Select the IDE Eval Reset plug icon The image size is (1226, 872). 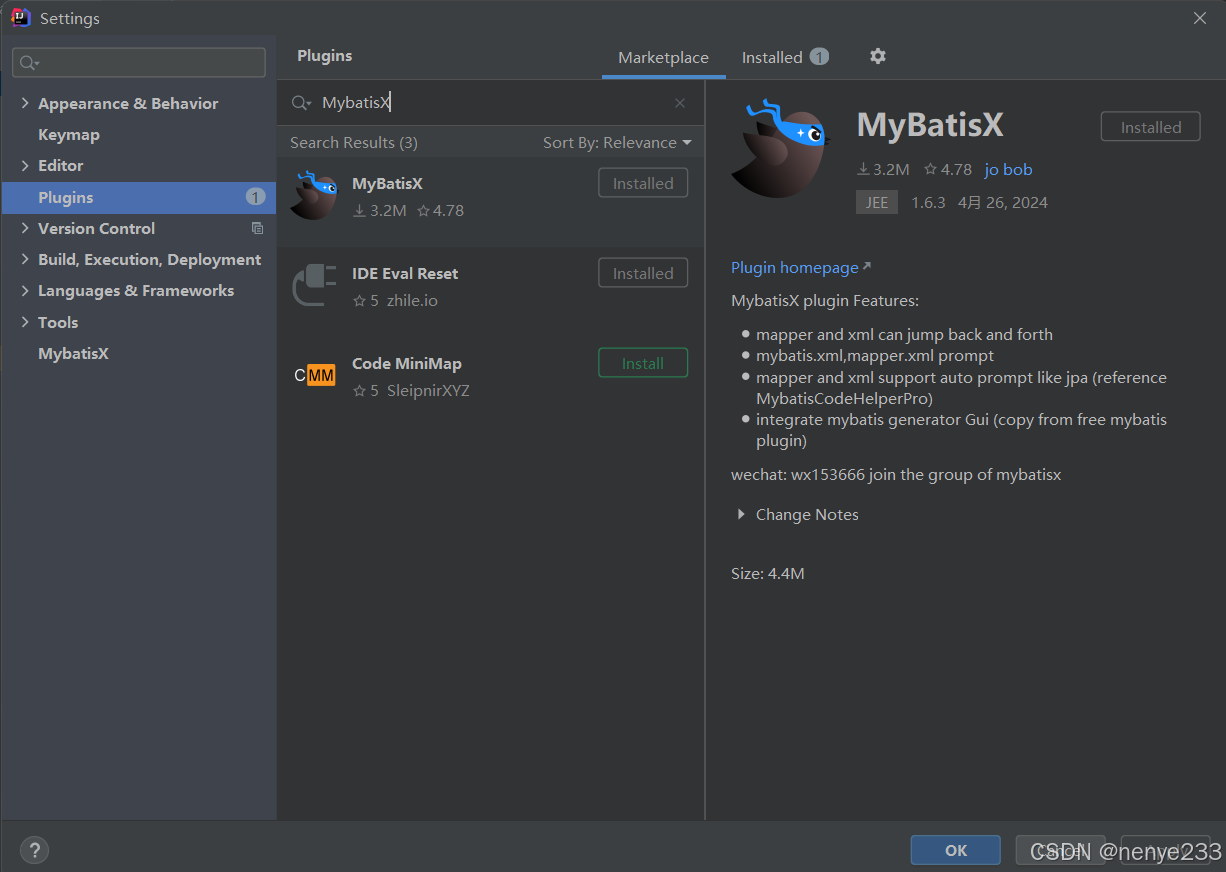314,284
